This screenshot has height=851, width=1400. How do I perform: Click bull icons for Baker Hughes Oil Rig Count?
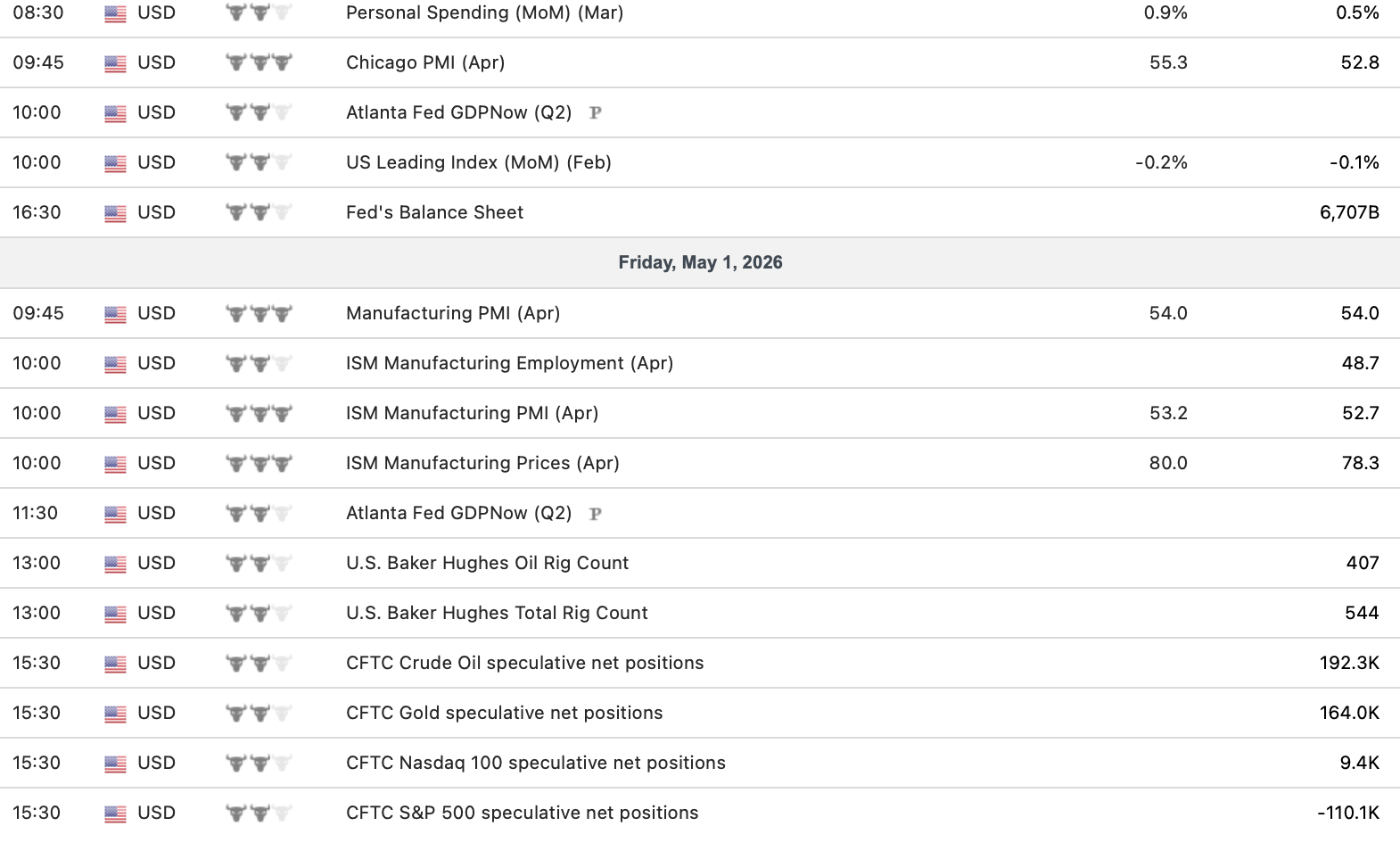click(x=259, y=563)
